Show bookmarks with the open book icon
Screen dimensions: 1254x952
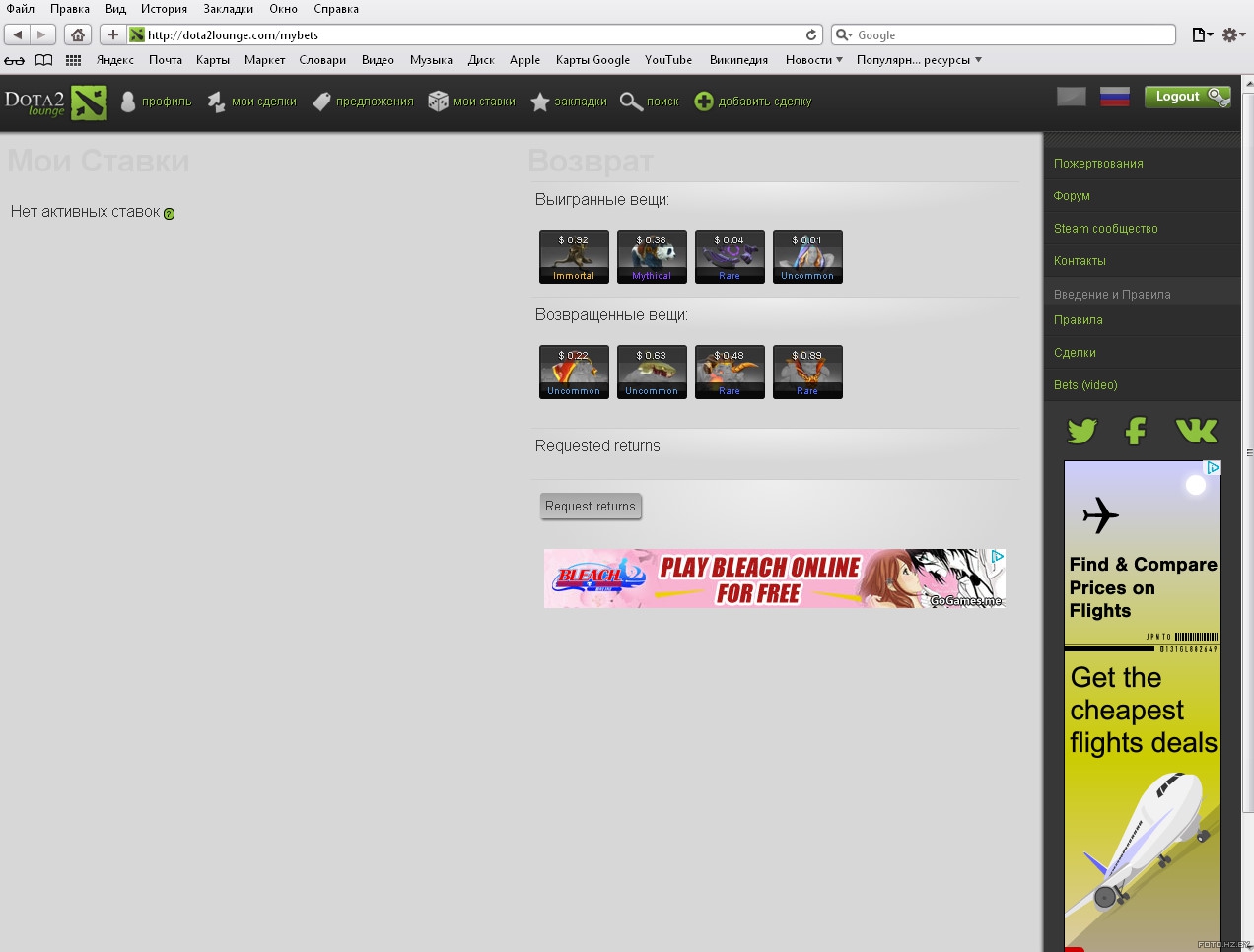point(44,60)
